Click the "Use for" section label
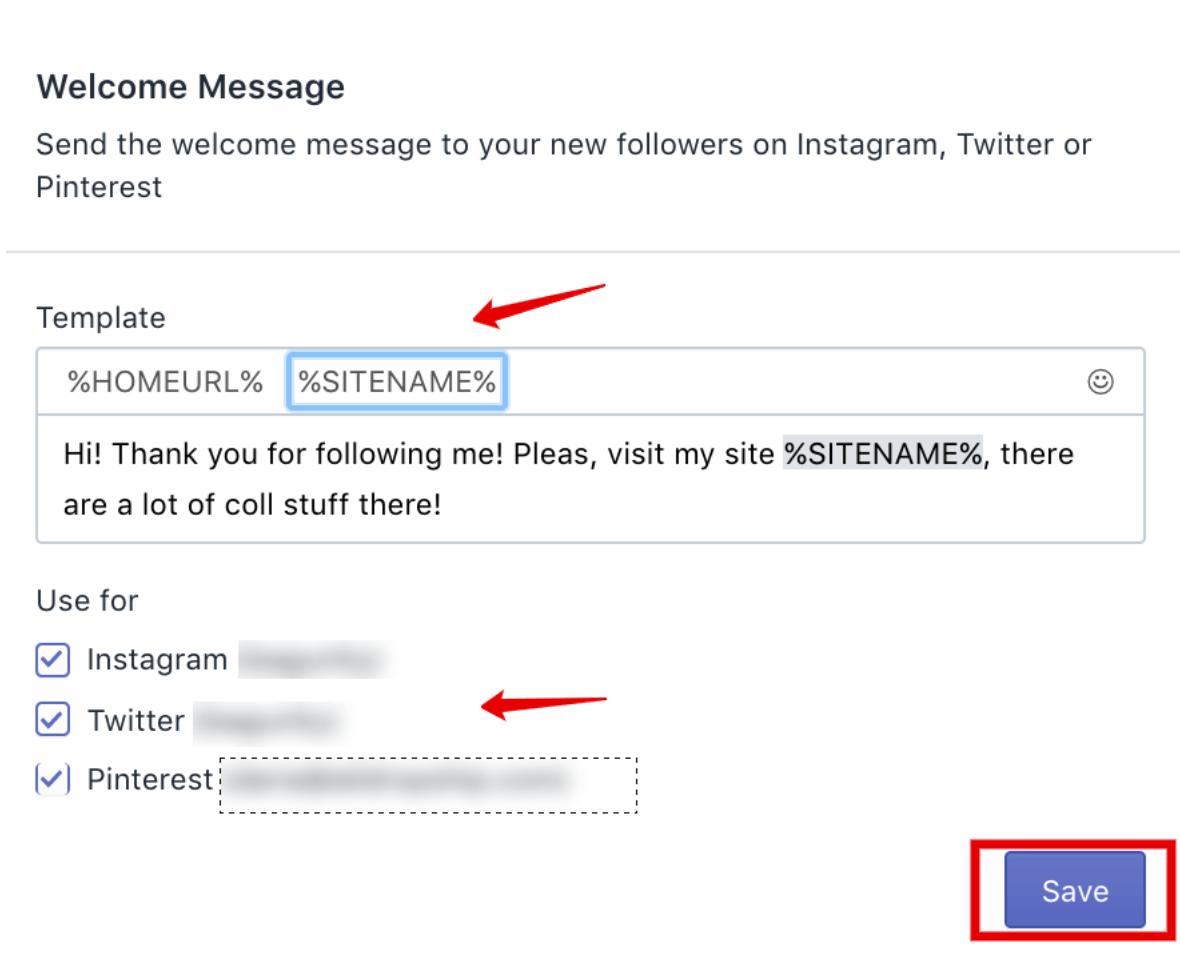1180x968 pixels. click(x=87, y=600)
